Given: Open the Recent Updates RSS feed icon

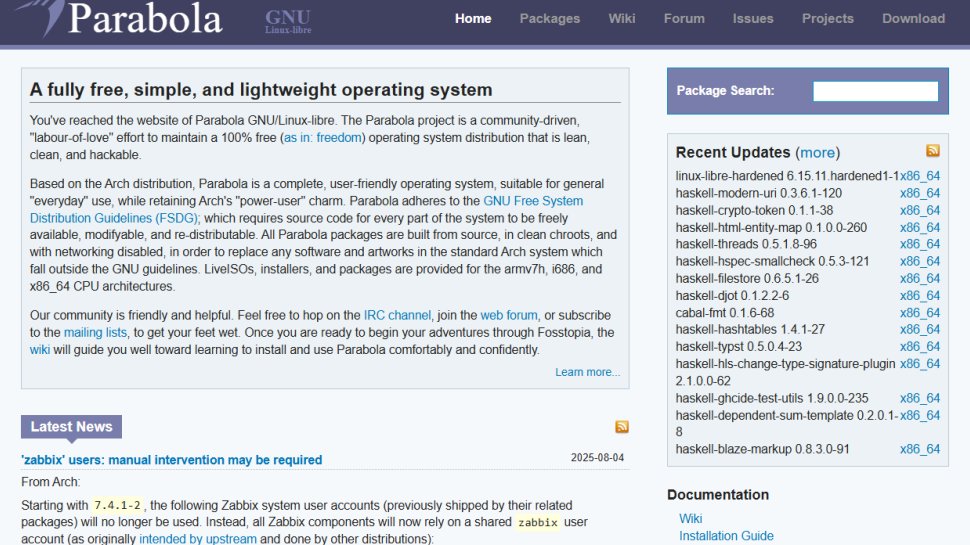Looking at the screenshot, I should tap(933, 150).
